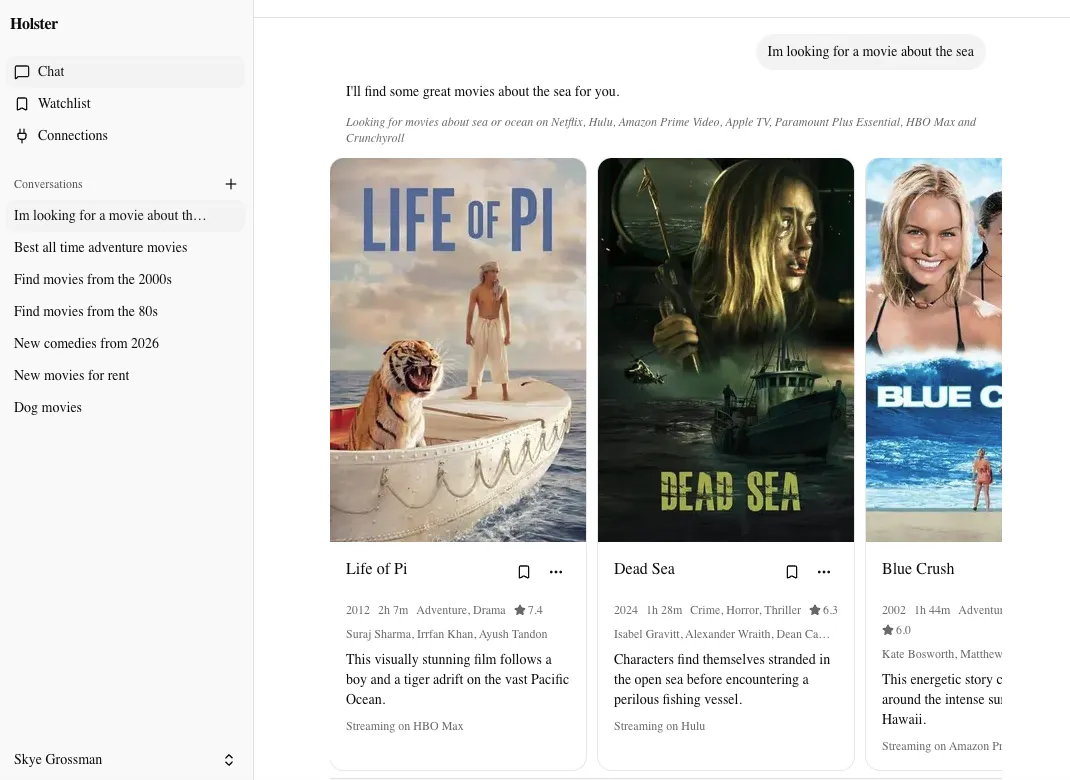This screenshot has height=780, width=1070.
Task: Click Life of Pi runtime '2h 7m'
Action: click(393, 611)
